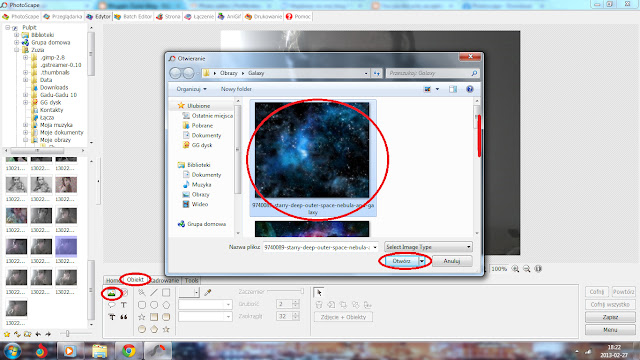Click the Menu button
The height and width of the screenshot is (360, 640).
(610, 330)
